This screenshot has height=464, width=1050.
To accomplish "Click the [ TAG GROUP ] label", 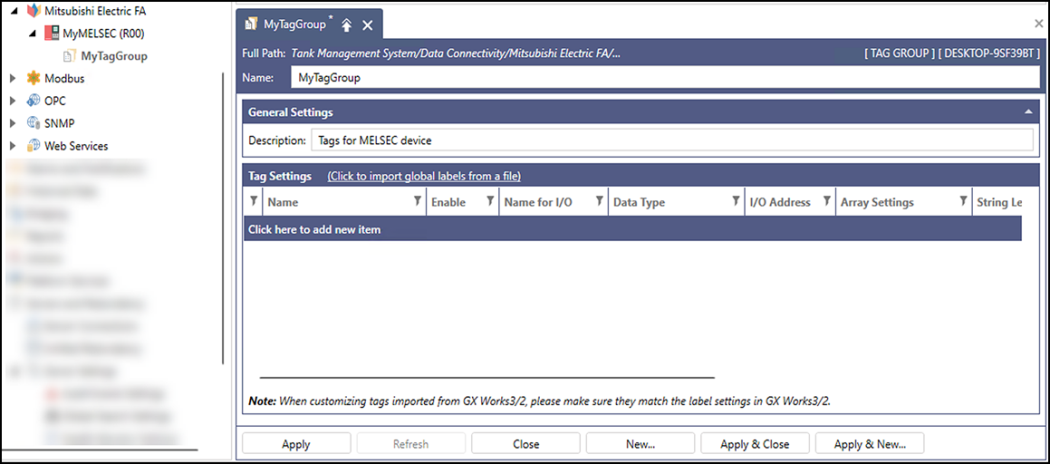I will 899,53.
